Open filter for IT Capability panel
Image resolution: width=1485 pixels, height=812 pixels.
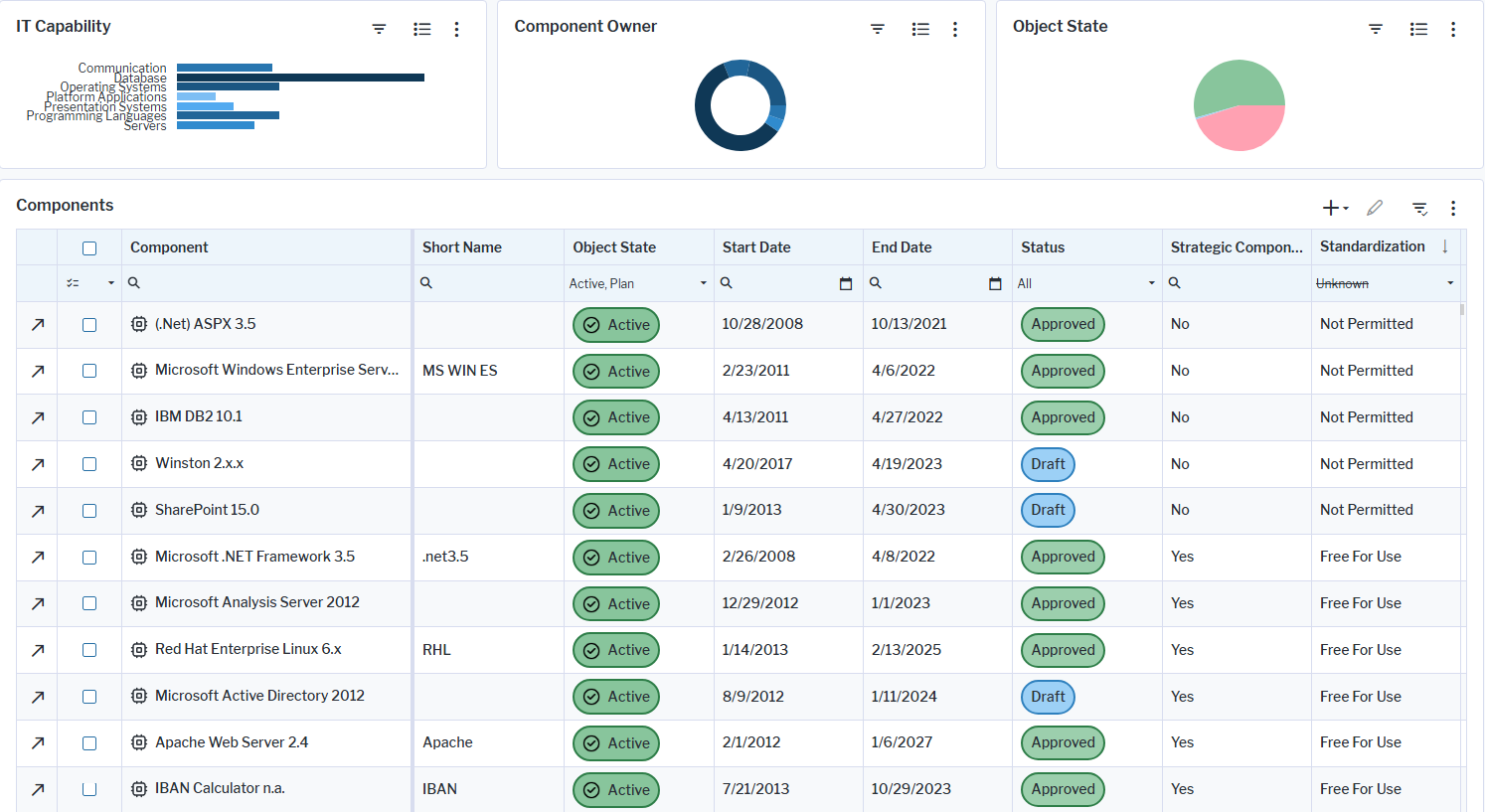click(379, 29)
